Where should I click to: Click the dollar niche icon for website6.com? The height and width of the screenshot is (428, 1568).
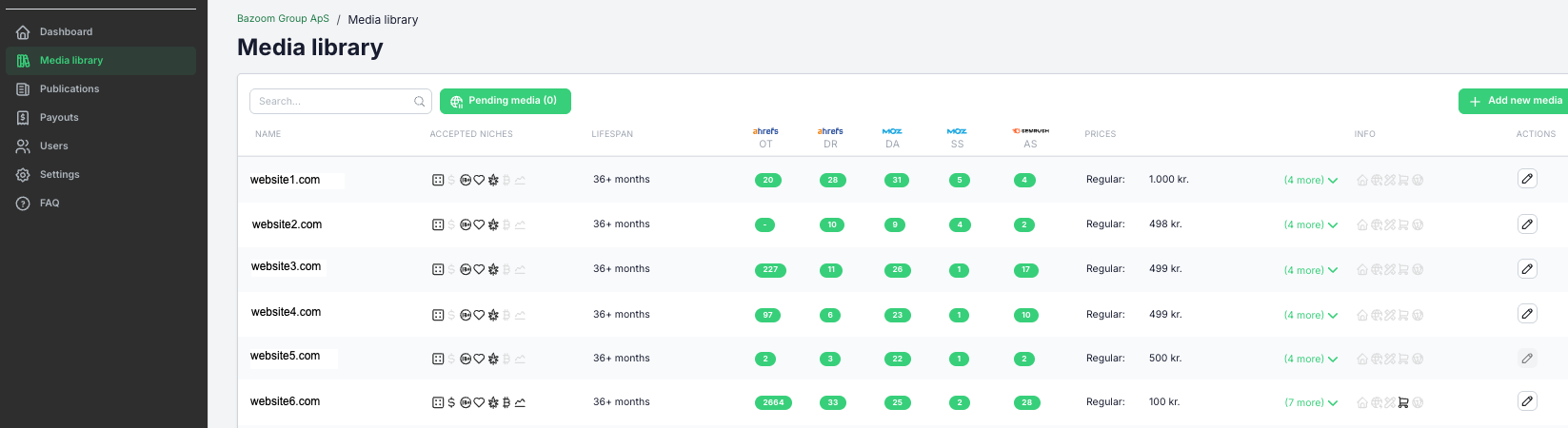451,402
